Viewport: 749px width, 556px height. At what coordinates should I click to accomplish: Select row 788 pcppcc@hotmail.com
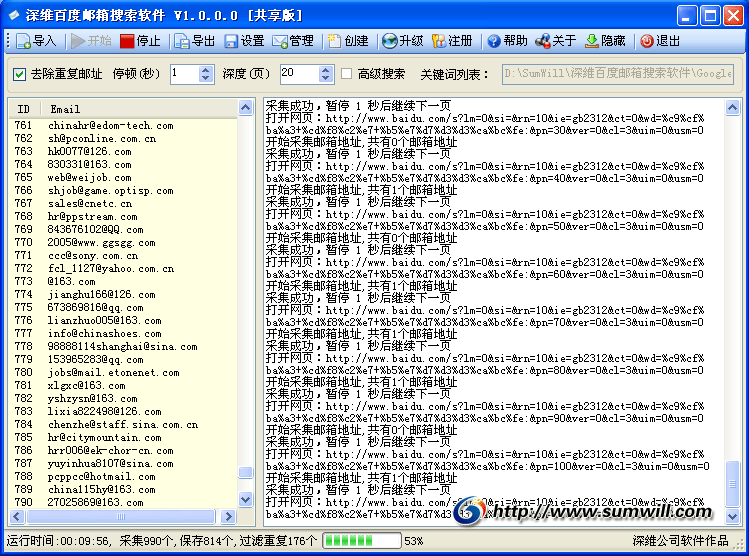123,476
